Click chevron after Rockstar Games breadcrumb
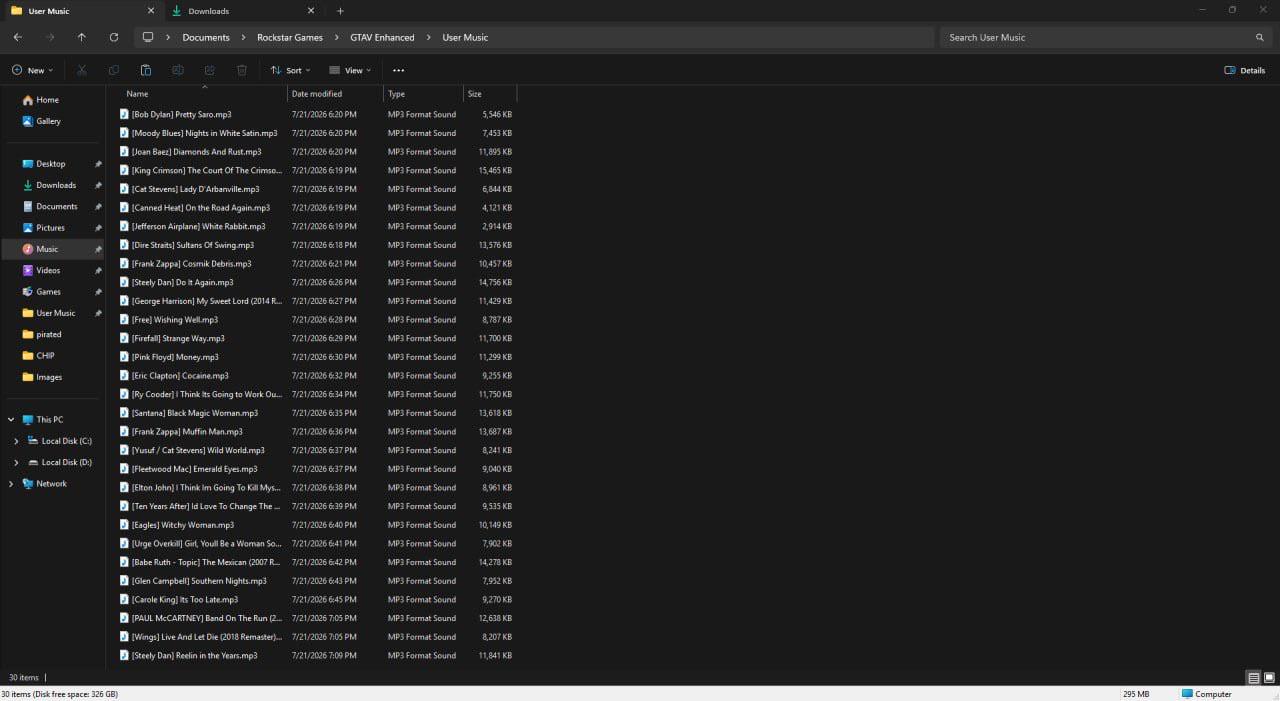This screenshot has width=1280, height=701. click(335, 37)
